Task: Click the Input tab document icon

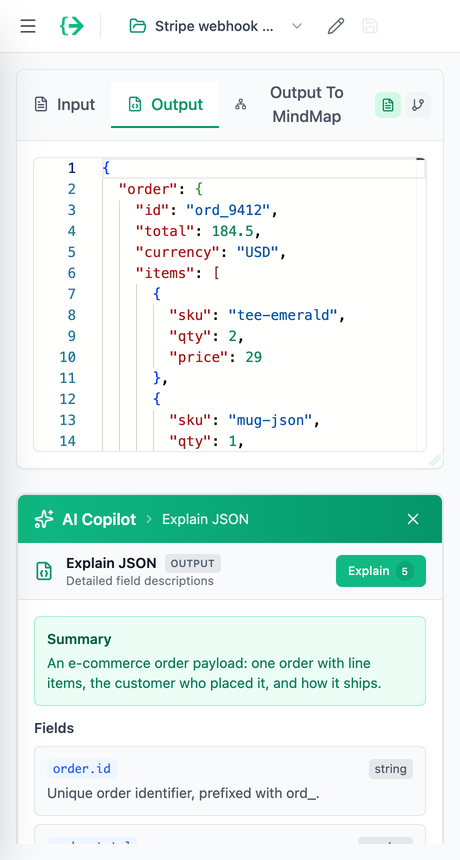Action: click(41, 105)
